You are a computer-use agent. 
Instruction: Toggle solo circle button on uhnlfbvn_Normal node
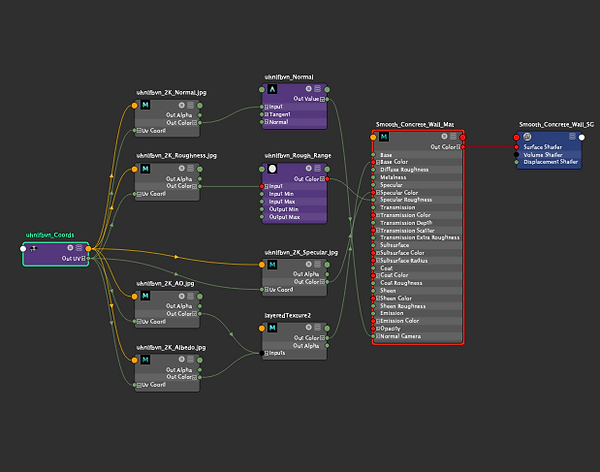pyautogui.click(x=309, y=89)
